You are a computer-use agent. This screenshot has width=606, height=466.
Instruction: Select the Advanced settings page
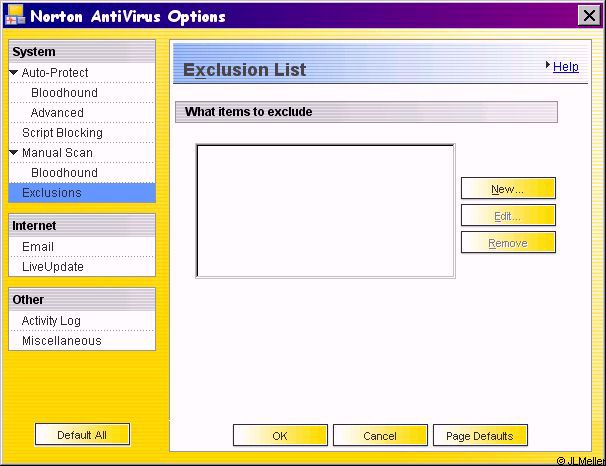(x=57, y=113)
